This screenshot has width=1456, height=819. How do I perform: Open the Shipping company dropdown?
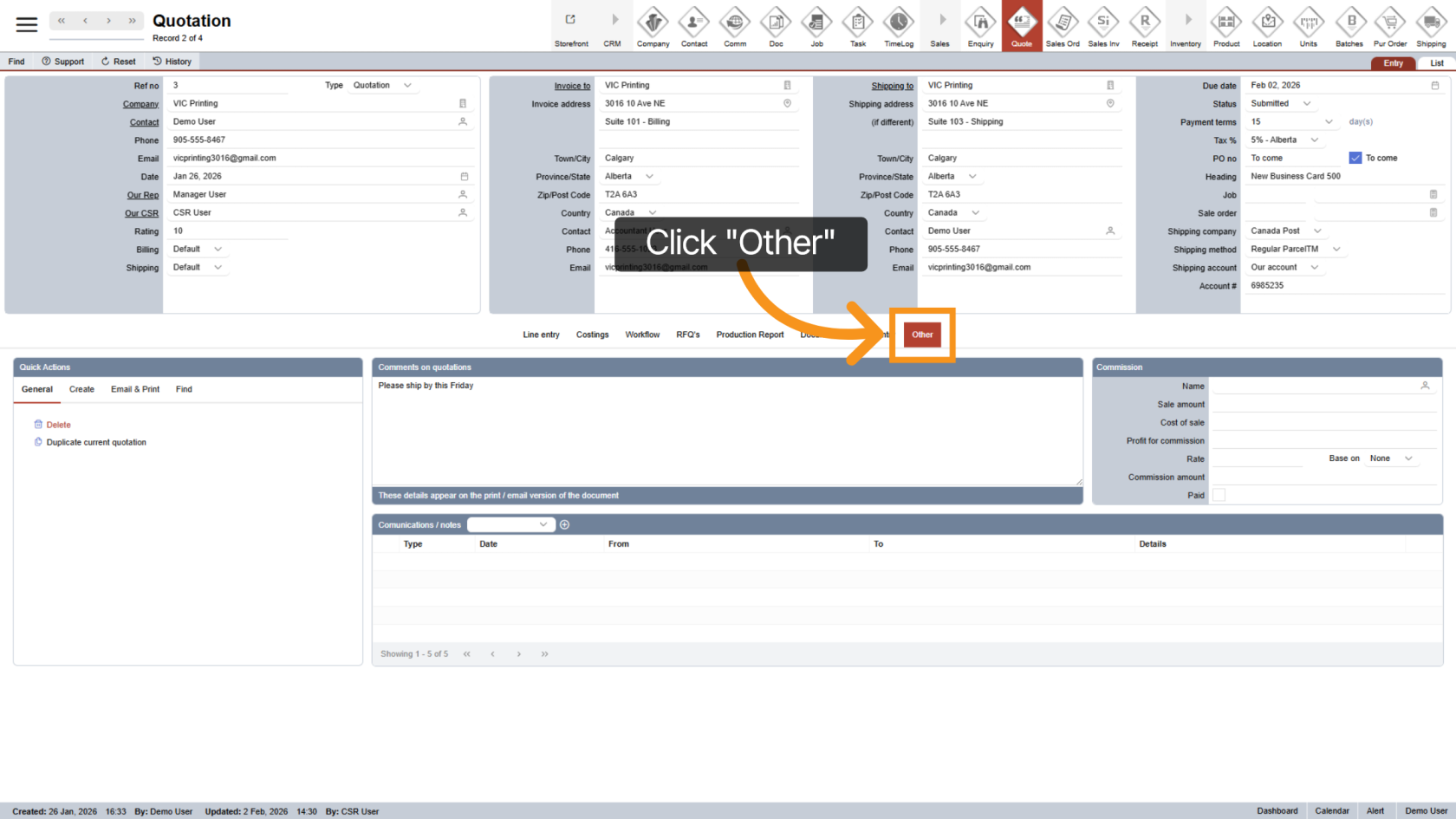tap(1317, 231)
